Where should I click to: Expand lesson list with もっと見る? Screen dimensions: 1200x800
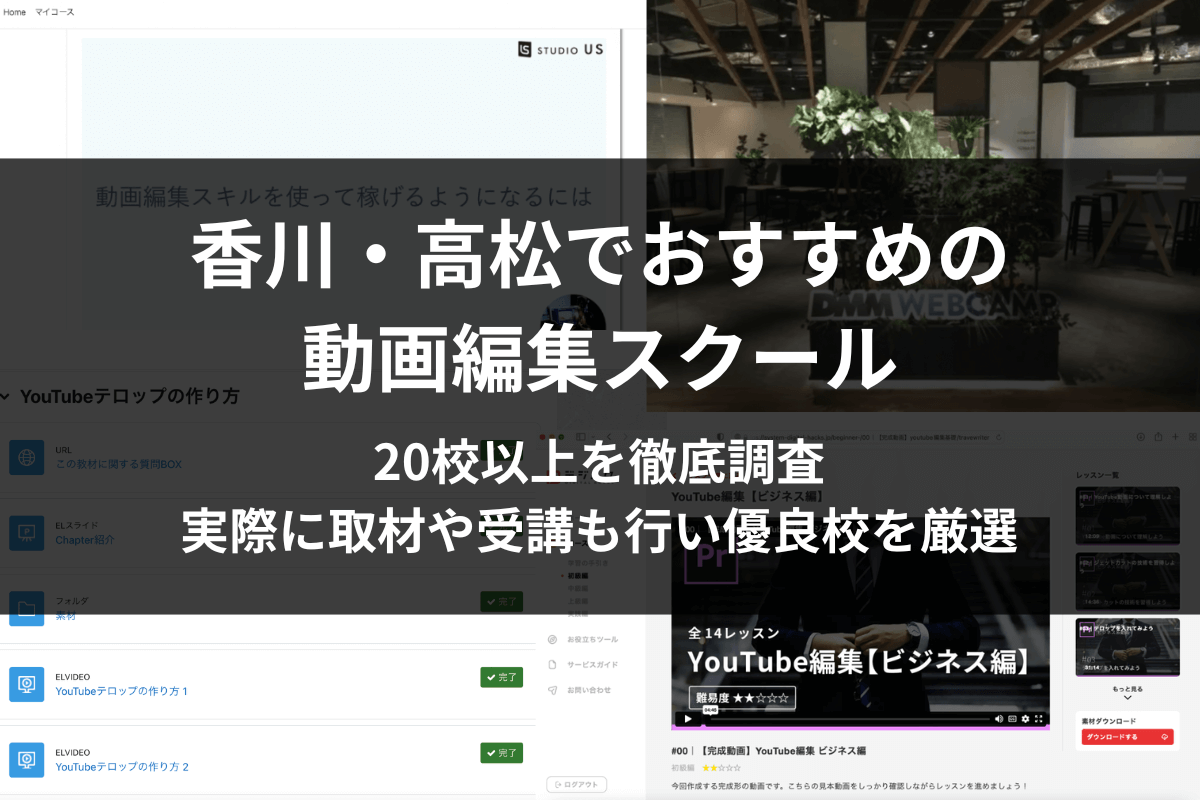1127,690
